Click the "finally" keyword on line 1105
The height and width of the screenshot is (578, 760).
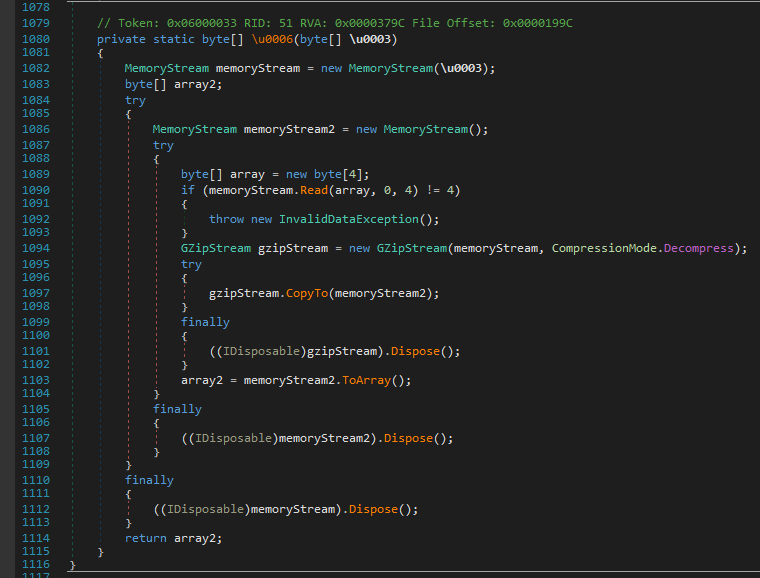(x=177, y=409)
